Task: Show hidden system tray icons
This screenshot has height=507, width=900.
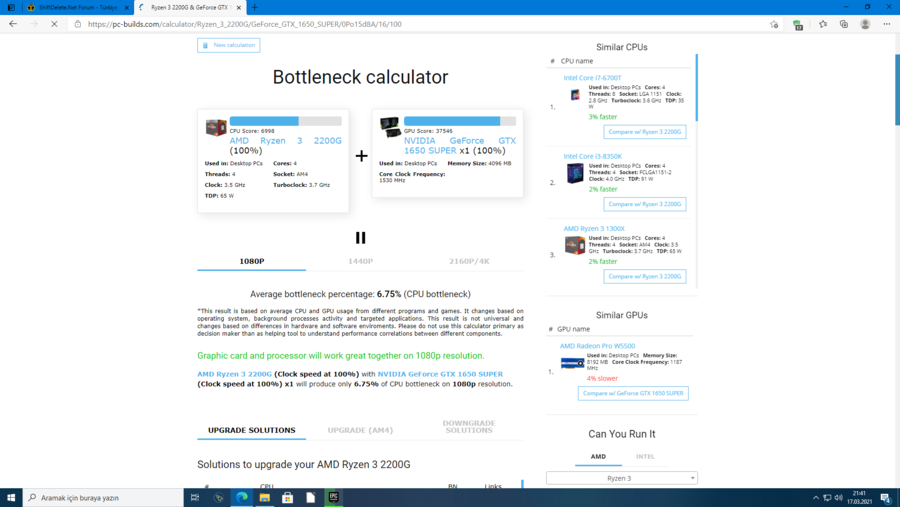Action: click(x=816, y=498)
